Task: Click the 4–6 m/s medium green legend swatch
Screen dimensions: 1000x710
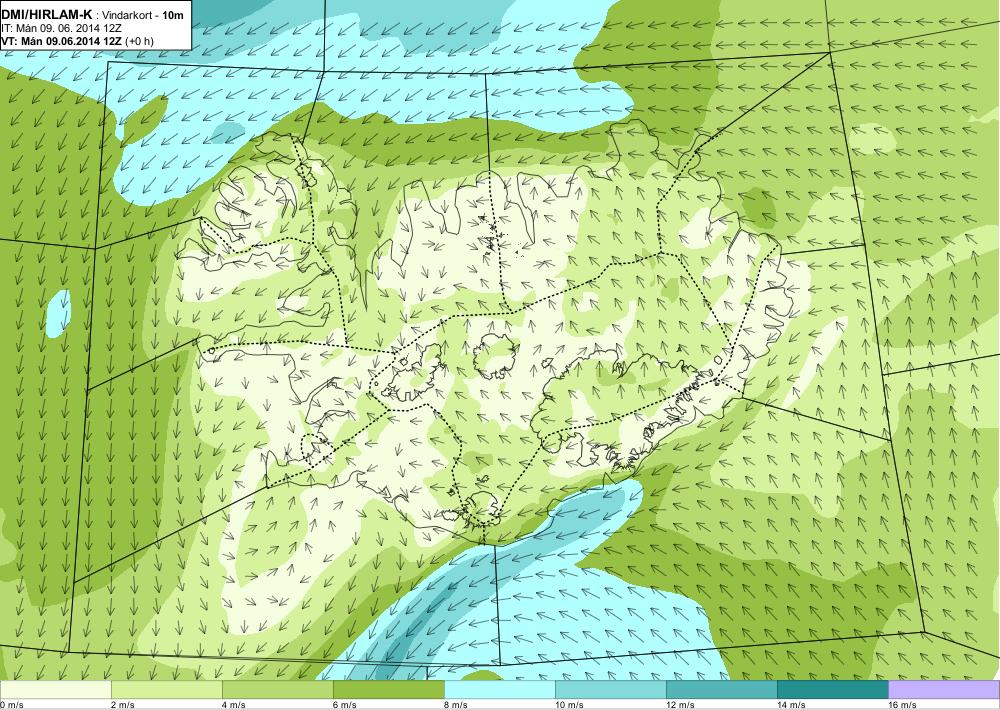Action: click(x=277, y=690)
